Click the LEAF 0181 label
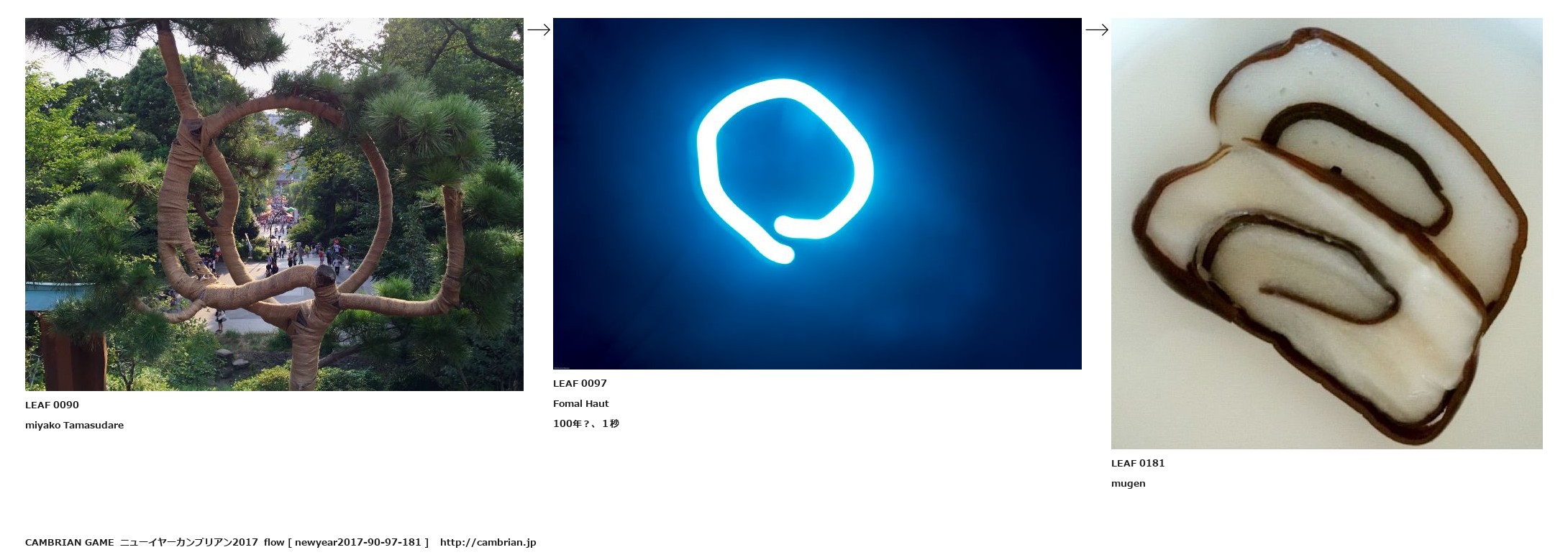The height and width of the screenshot is (560, 1568). coord(1137,463)
